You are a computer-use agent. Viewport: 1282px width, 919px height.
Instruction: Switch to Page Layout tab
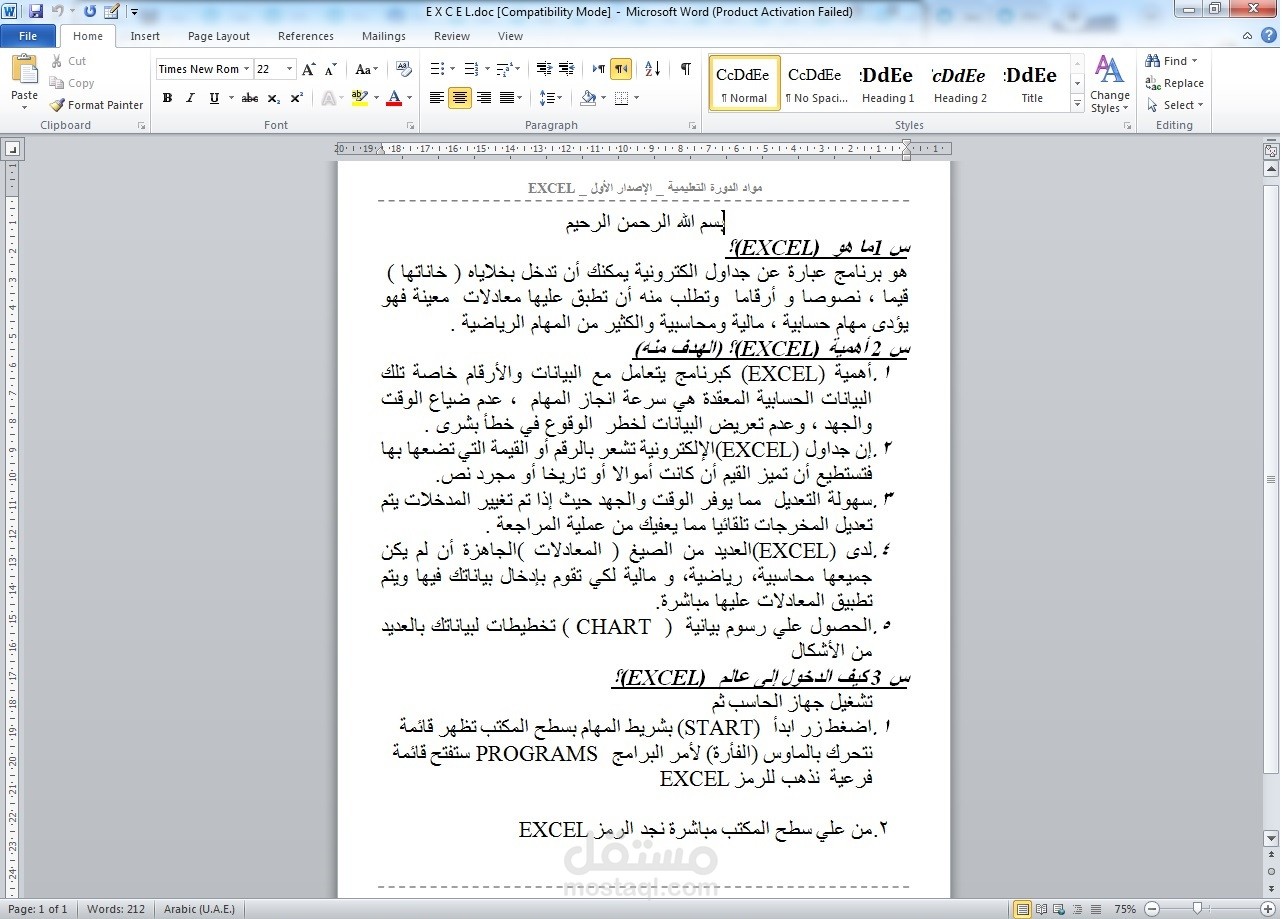[219, 36]
